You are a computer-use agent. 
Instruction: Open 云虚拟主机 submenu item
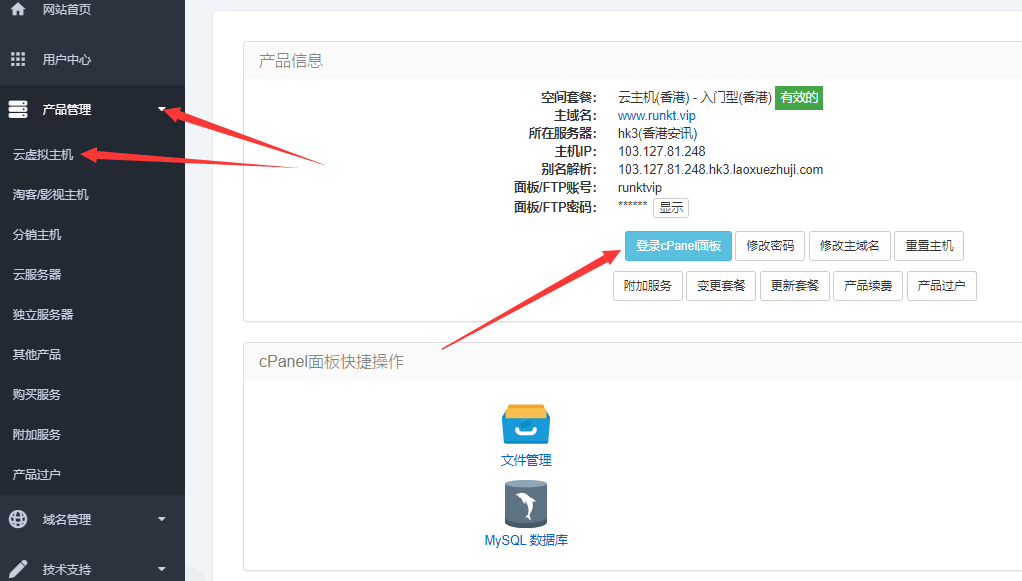(43, 155)
